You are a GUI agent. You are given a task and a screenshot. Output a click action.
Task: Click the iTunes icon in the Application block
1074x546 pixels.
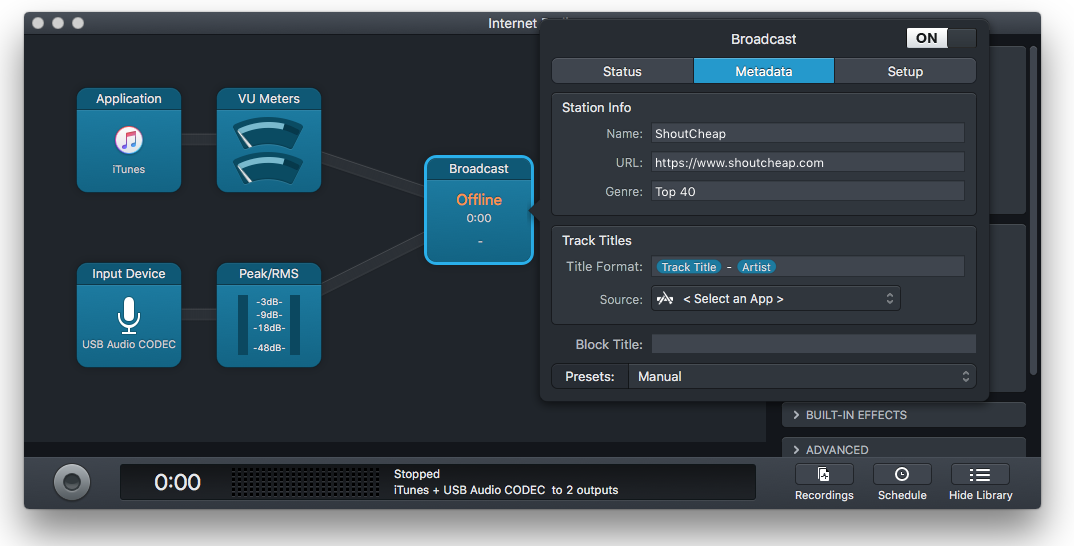click(x=129, y=140)
